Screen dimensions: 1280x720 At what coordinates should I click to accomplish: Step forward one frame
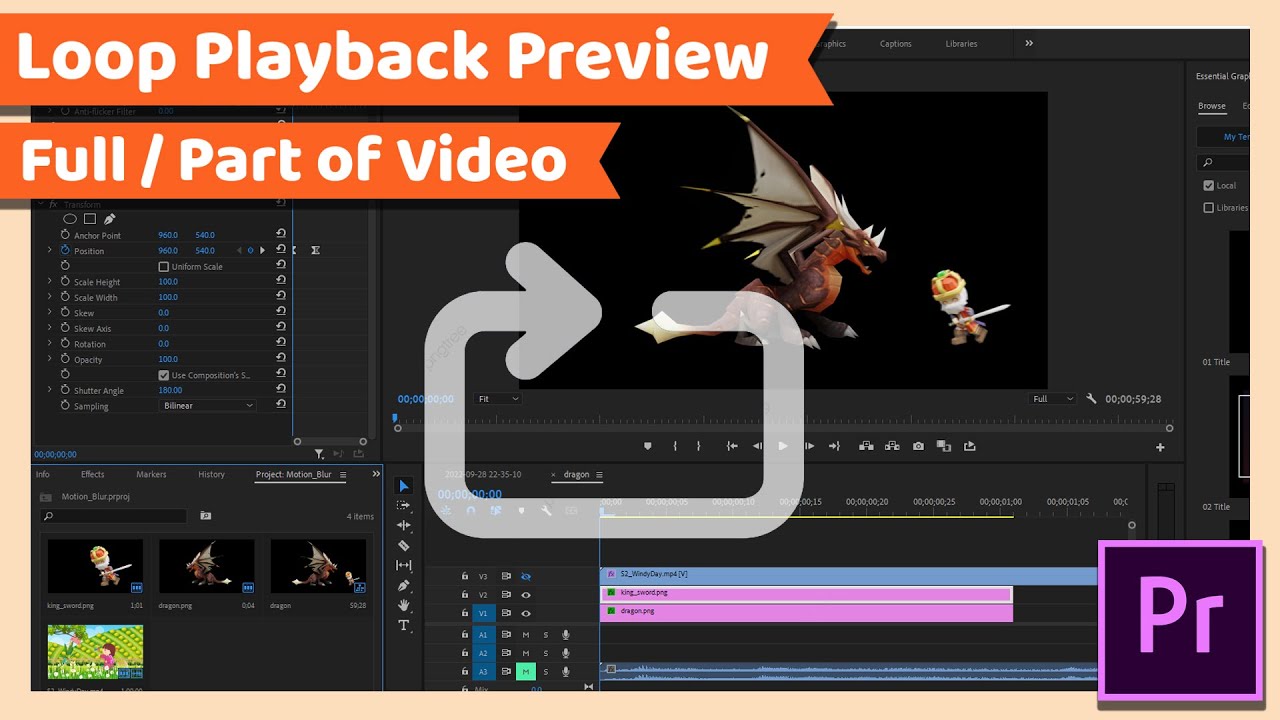(809, 446)
